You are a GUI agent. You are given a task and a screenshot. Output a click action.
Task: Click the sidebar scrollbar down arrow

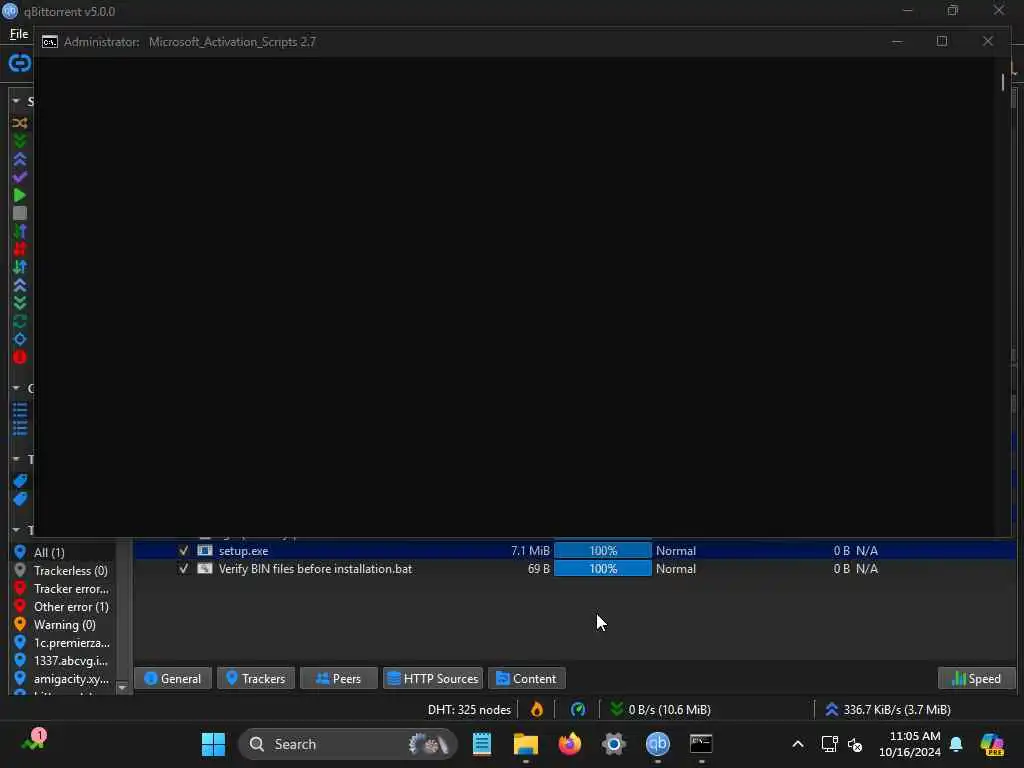pos(122,688)
